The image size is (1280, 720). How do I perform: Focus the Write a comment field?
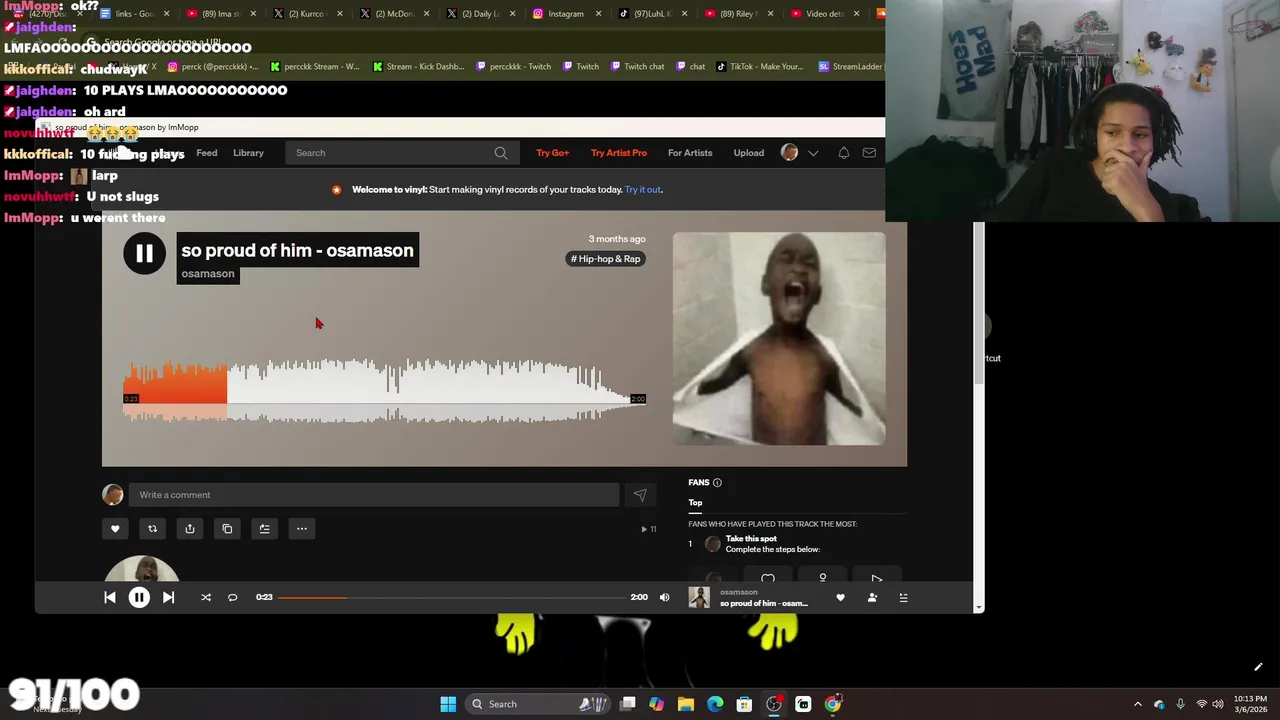tap(374, 495)
